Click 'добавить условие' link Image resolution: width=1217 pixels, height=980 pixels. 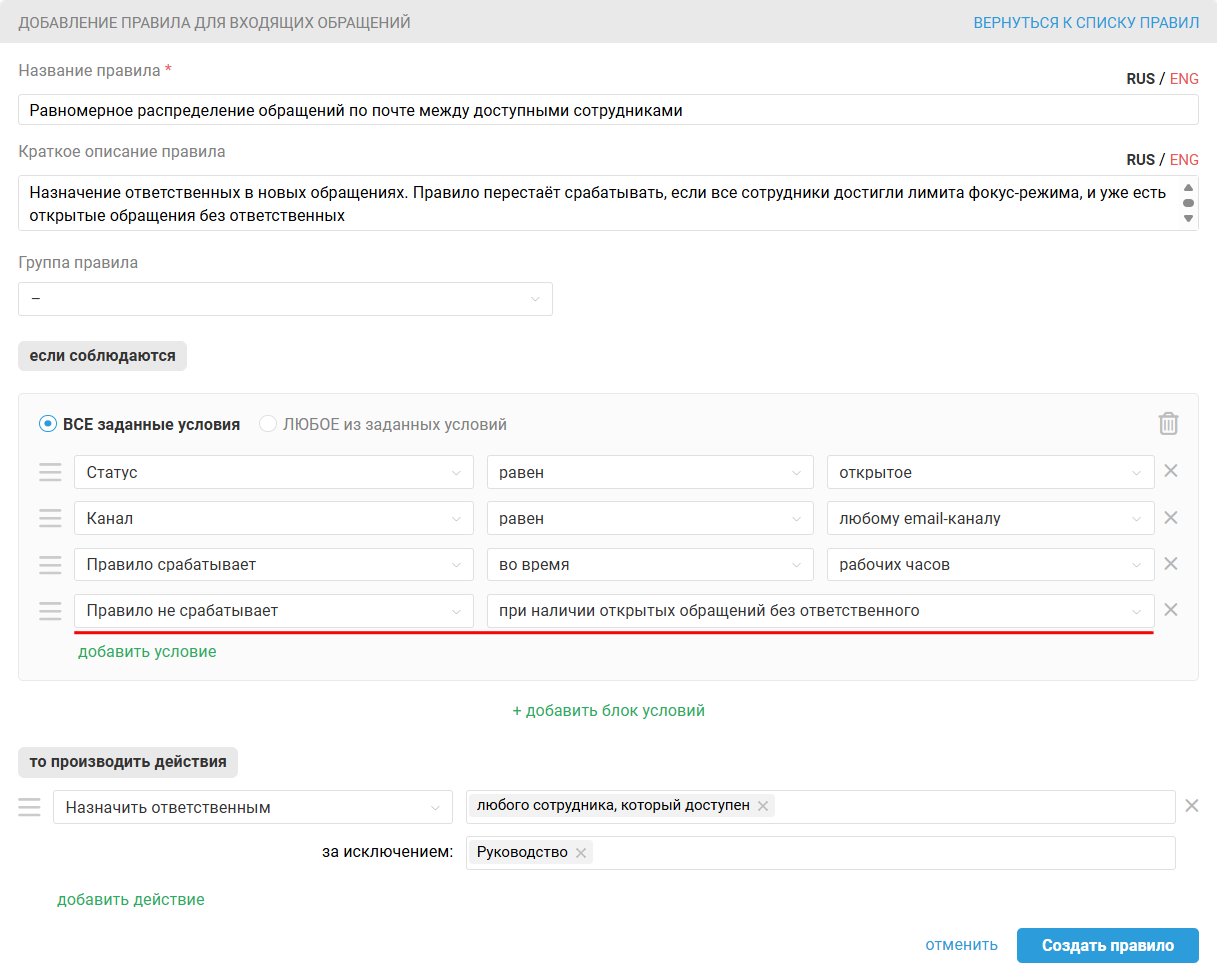(x=147, y=651)
